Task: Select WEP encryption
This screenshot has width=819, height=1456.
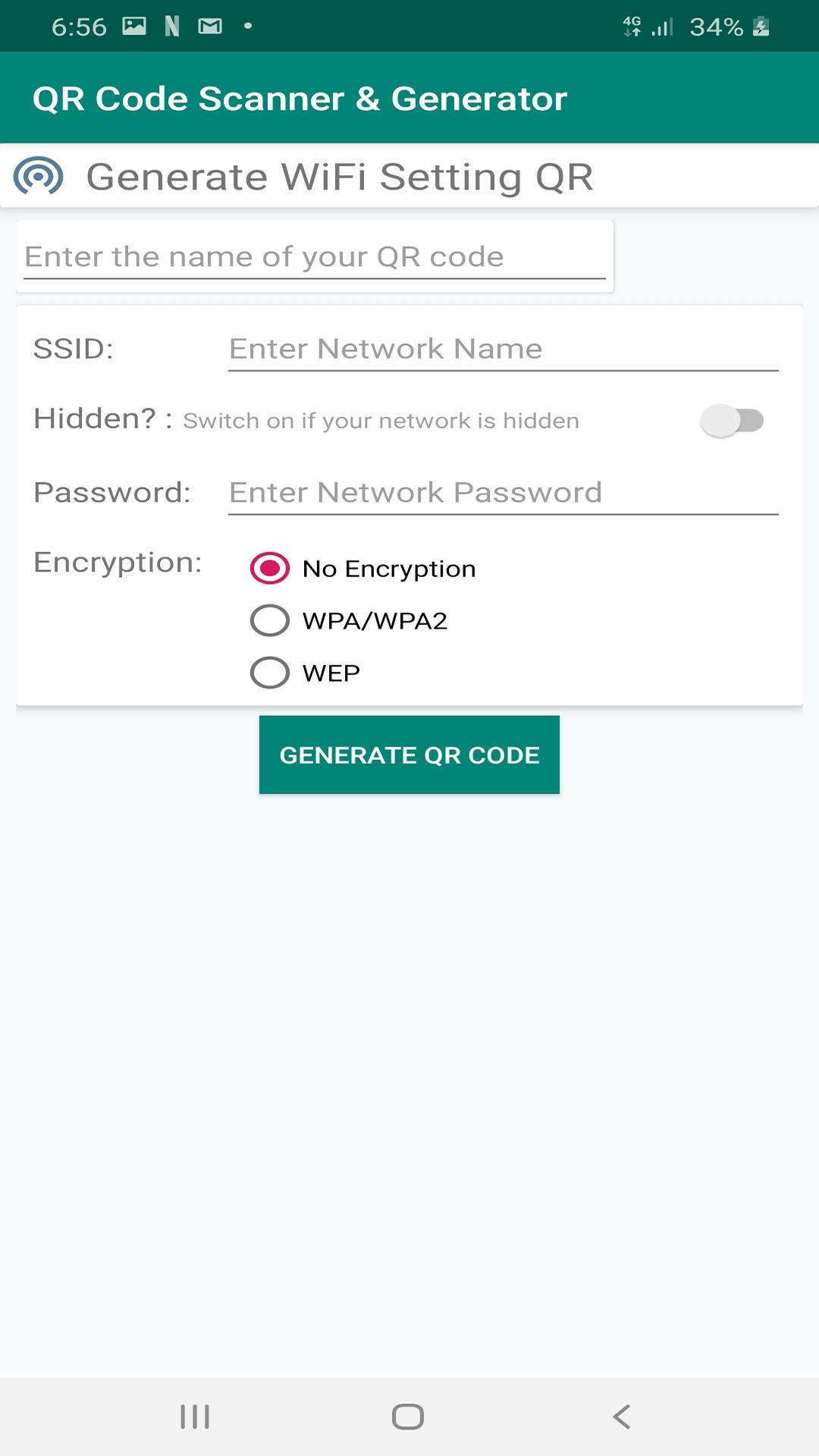Action: (x=269, y=672)
